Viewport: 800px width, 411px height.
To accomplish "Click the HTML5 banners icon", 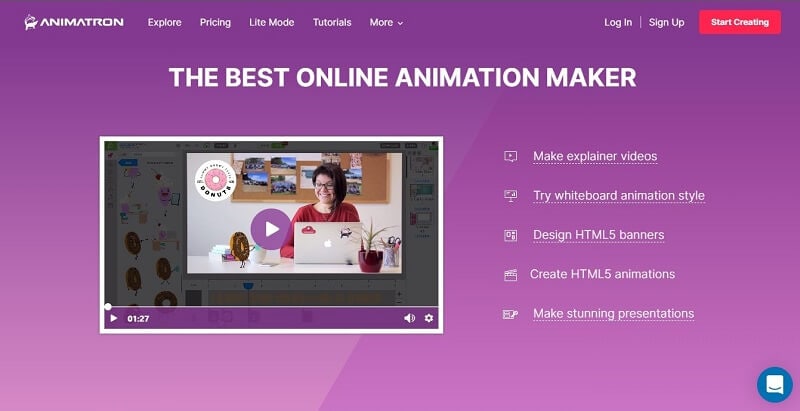I will [511, 235].
